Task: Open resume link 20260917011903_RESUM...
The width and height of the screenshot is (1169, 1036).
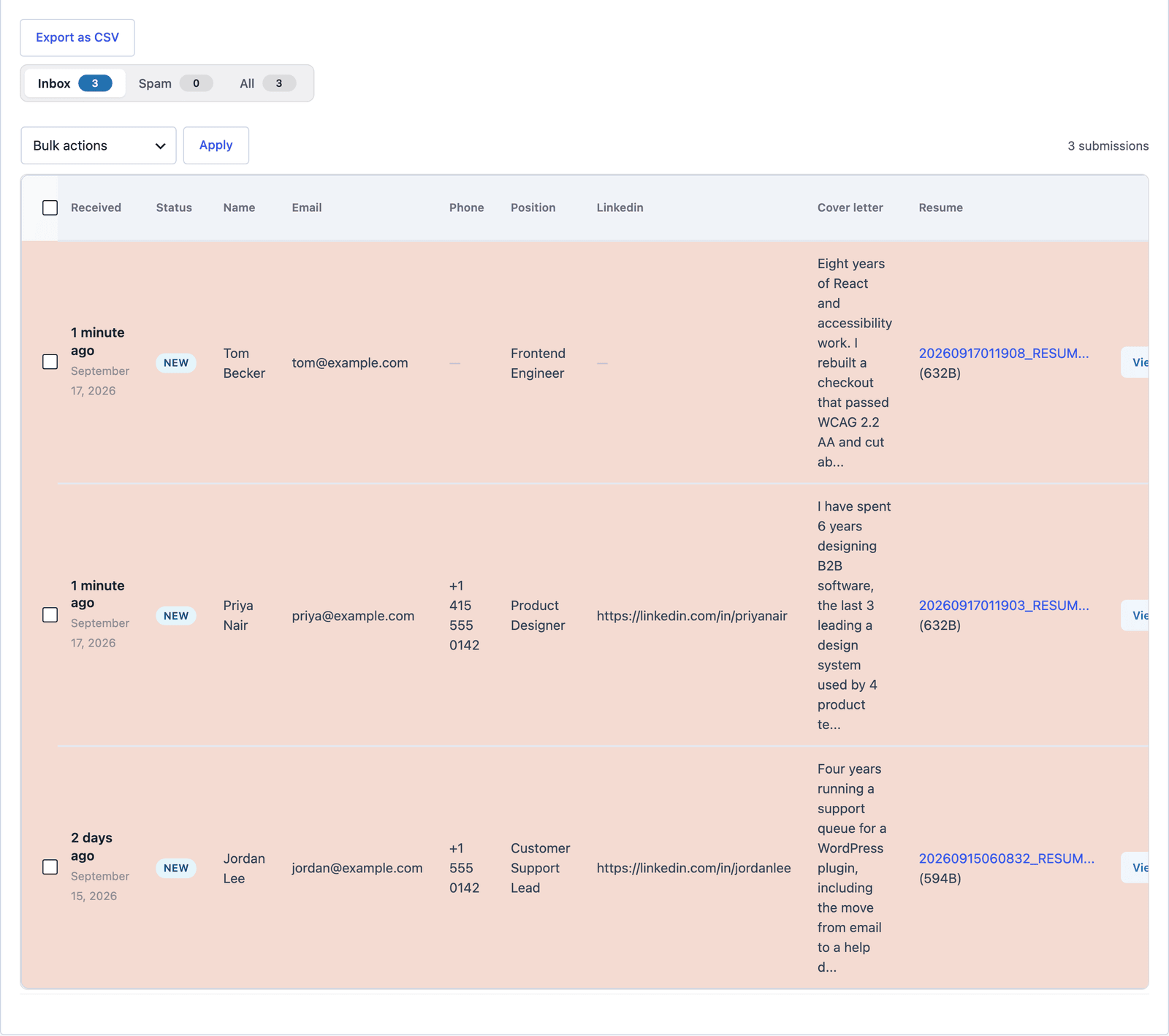Action: (x=1004, y=606)
